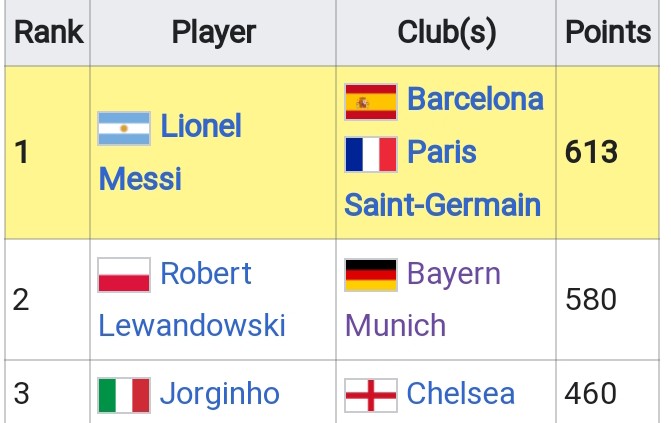Select the Club(s) column header
Viewport: 671px width, 423px height.
[446, 33]
